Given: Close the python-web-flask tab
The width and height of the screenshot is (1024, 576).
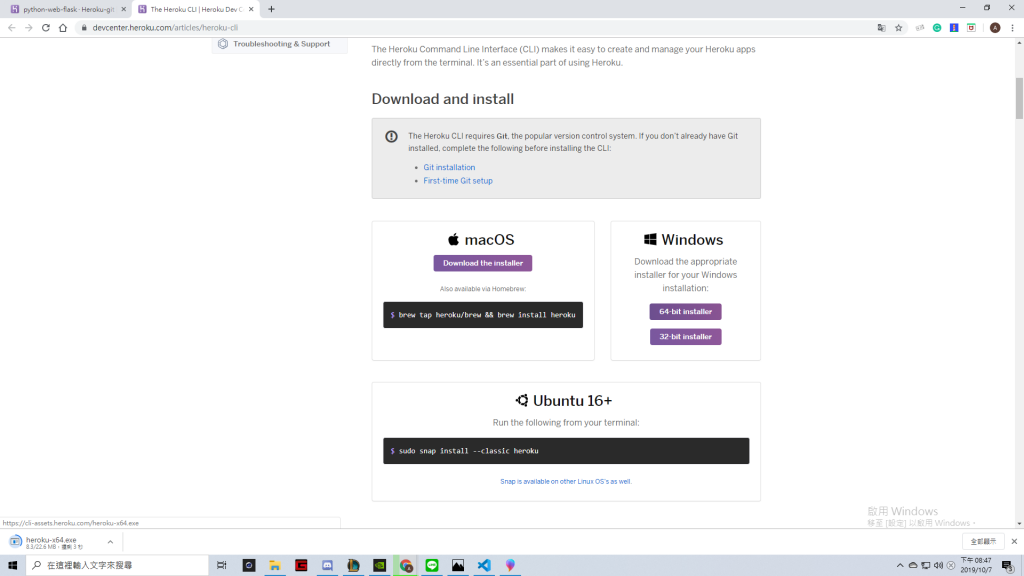Looking at the screenshot, I should [x=123, y=9].
